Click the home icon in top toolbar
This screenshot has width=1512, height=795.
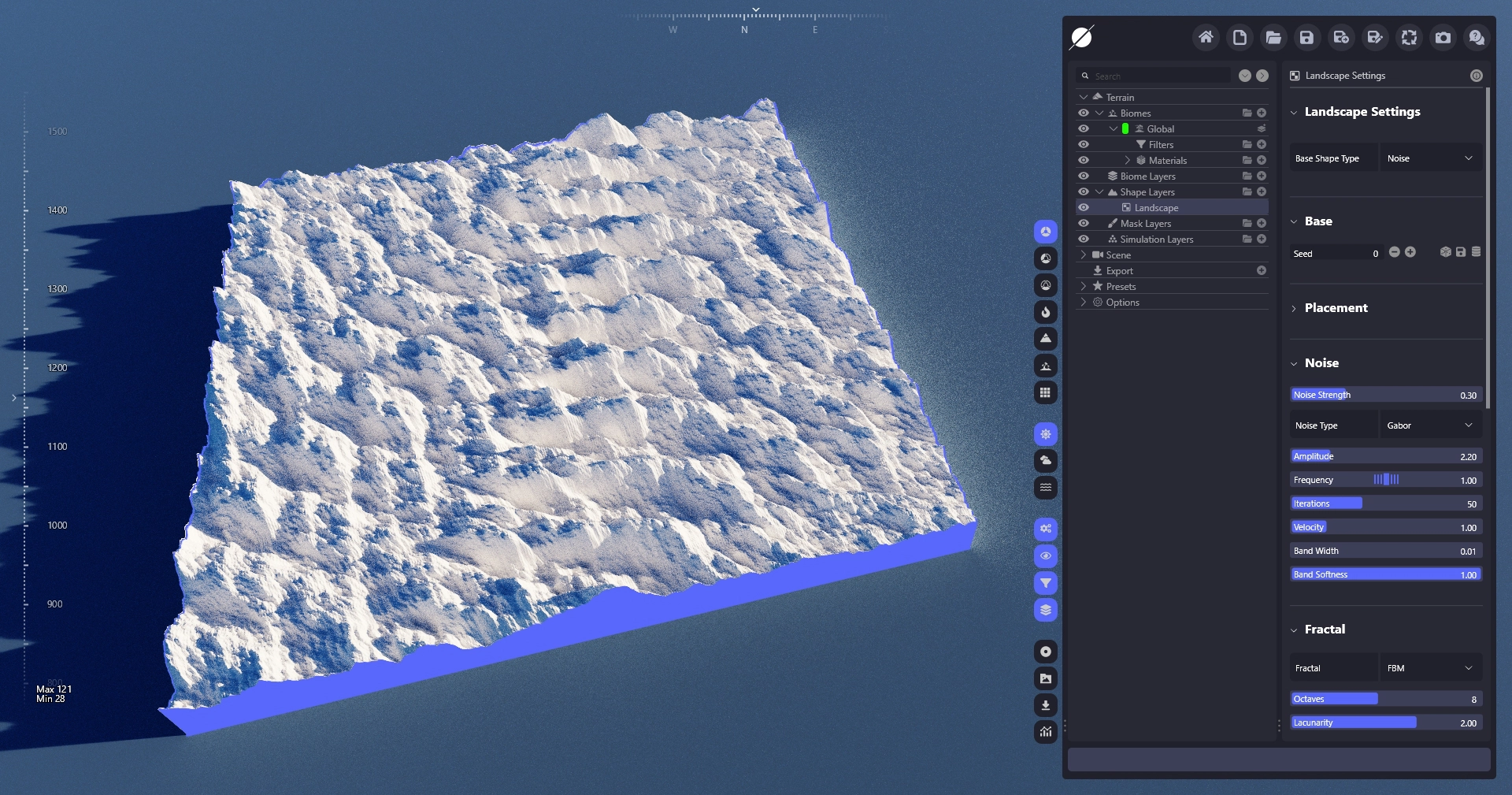click(1206, 37)
